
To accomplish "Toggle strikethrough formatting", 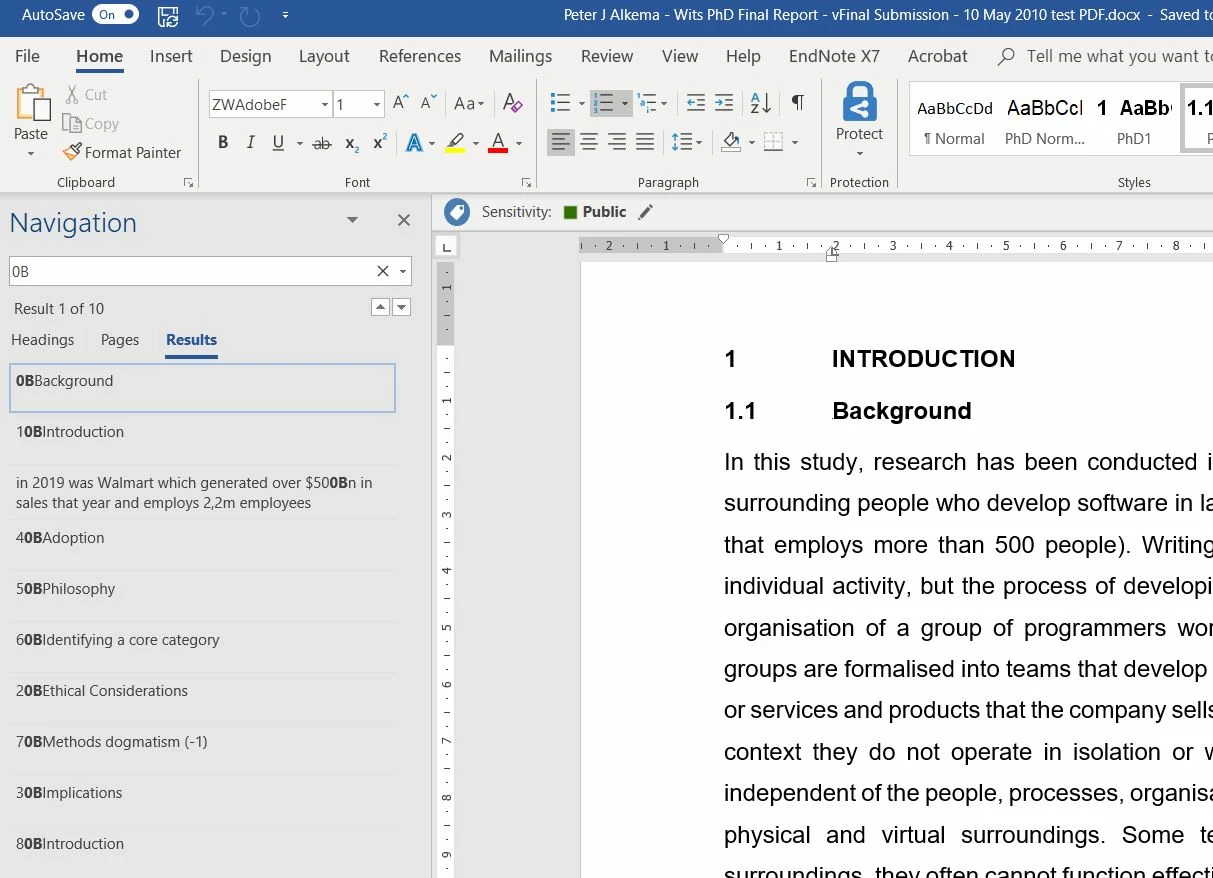I will point(321,143).
